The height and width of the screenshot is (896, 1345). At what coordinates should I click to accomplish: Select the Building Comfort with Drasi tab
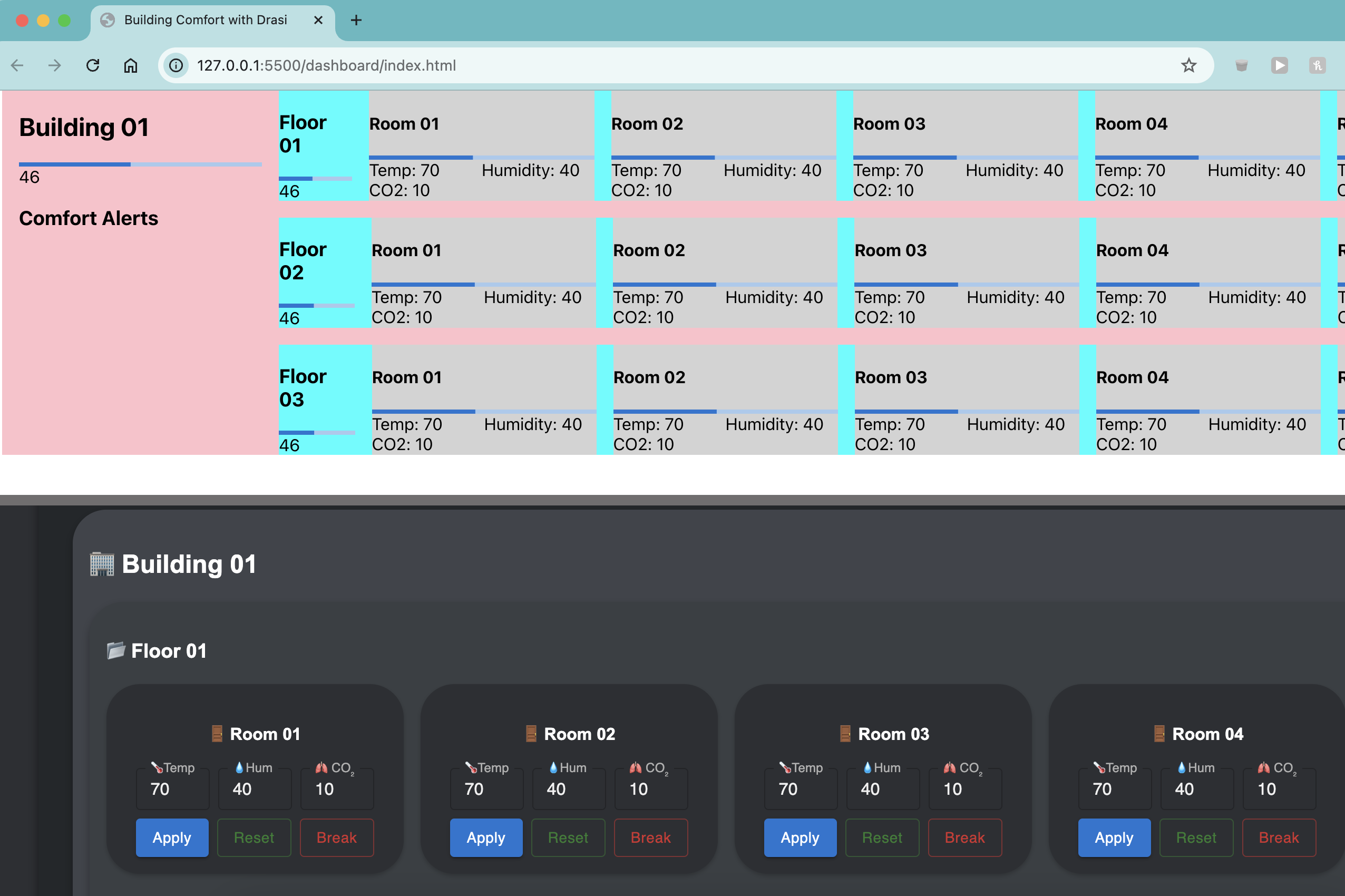tap(212, 21)
